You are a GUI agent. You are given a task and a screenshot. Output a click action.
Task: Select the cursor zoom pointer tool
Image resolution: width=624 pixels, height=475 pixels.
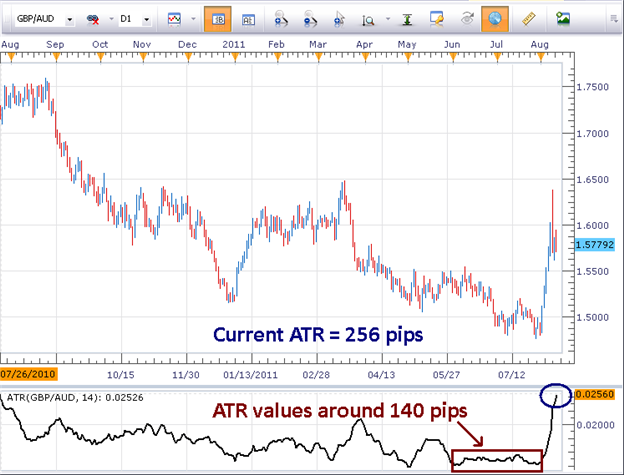coord(339,19)
